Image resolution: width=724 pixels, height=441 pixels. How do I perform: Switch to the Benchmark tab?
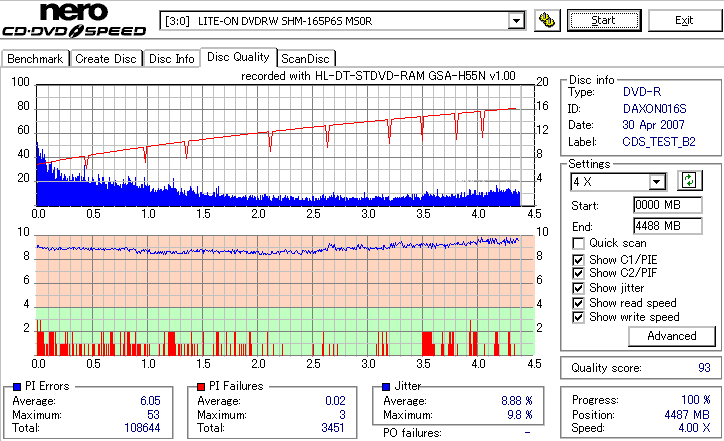pos(35,59)
